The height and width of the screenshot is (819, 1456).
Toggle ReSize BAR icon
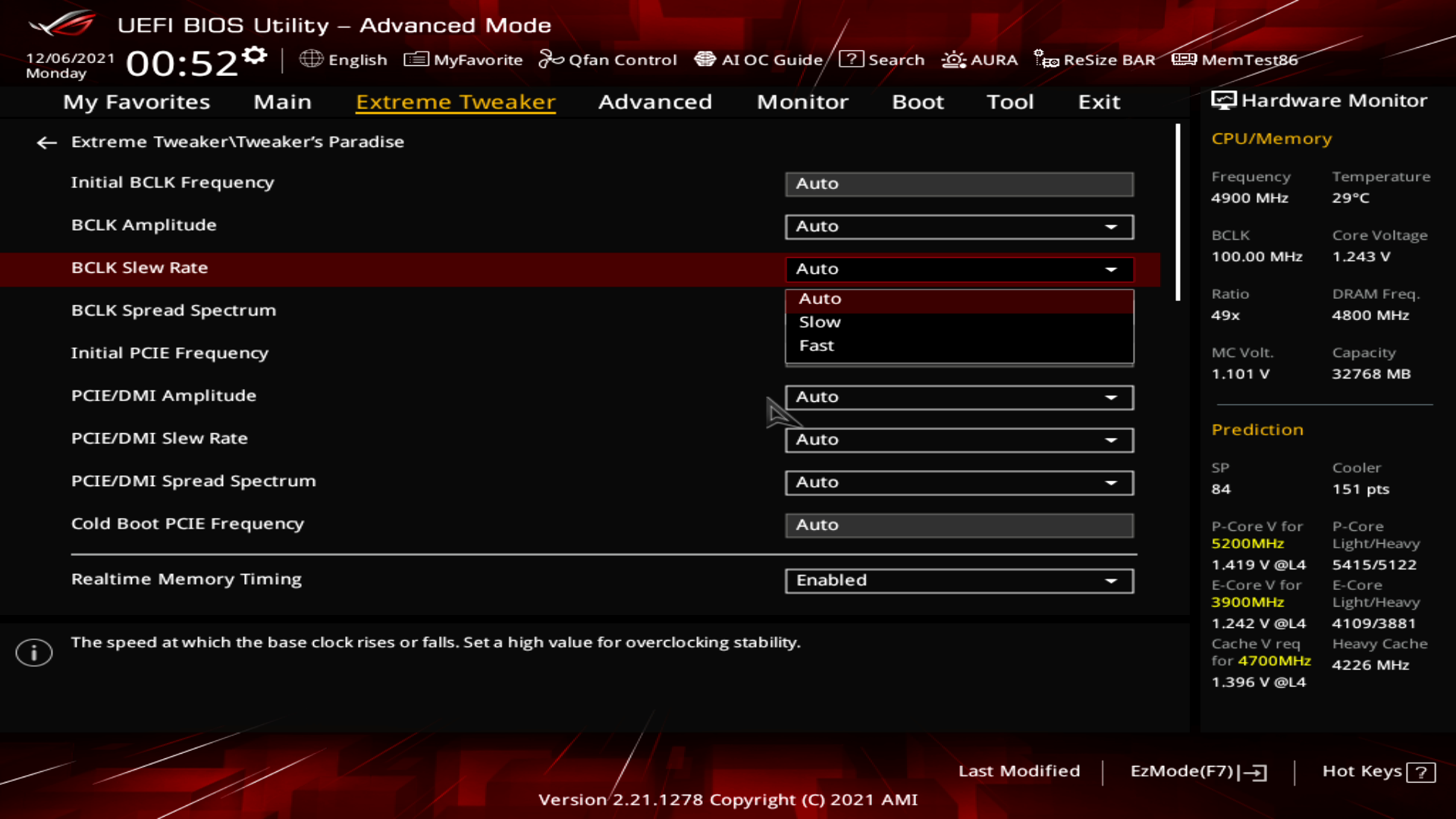pos(1046,59)
